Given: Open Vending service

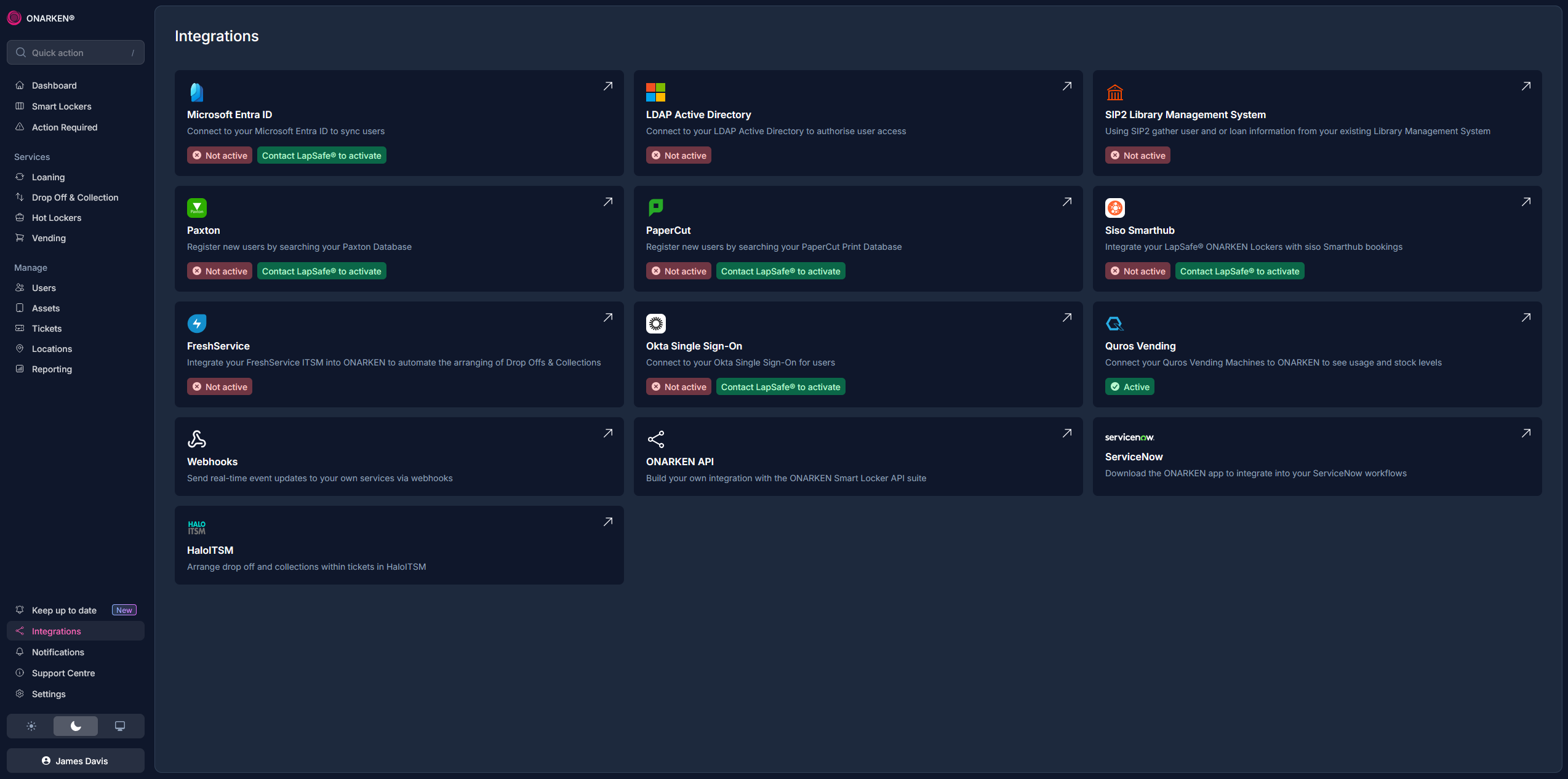Looking at the screenshot, I should pos(76,238).
